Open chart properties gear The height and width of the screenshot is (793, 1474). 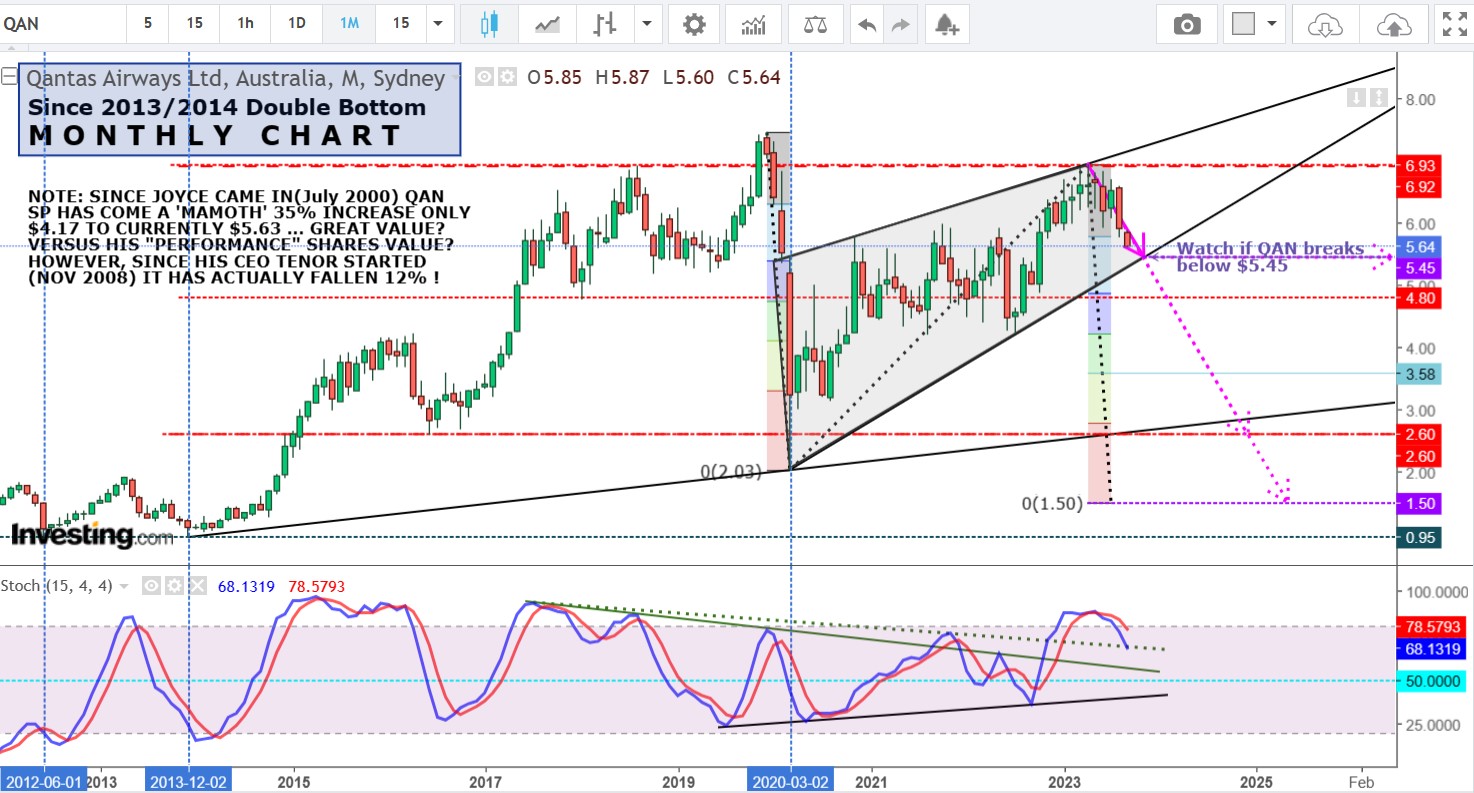click(694, 24)
